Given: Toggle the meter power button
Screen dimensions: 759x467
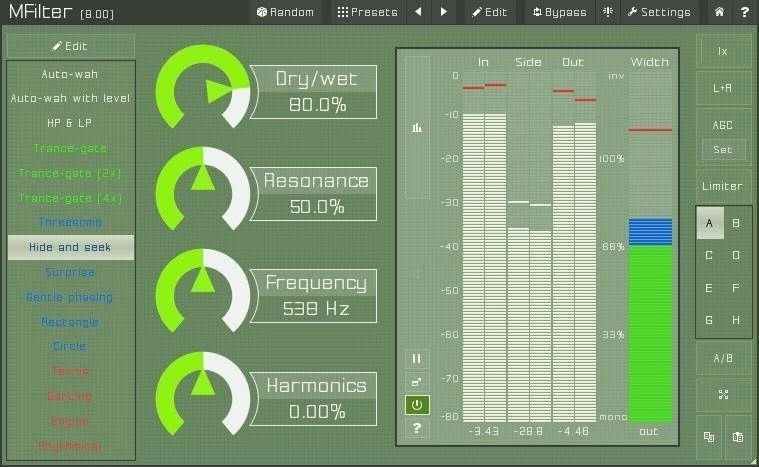Looking at the screenshot, I should pyautogui.click(x=417, y=405).
